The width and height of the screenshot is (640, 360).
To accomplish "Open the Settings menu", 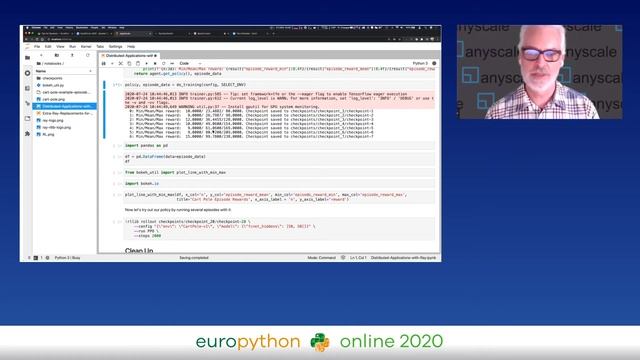I will [x=116, y=47].
